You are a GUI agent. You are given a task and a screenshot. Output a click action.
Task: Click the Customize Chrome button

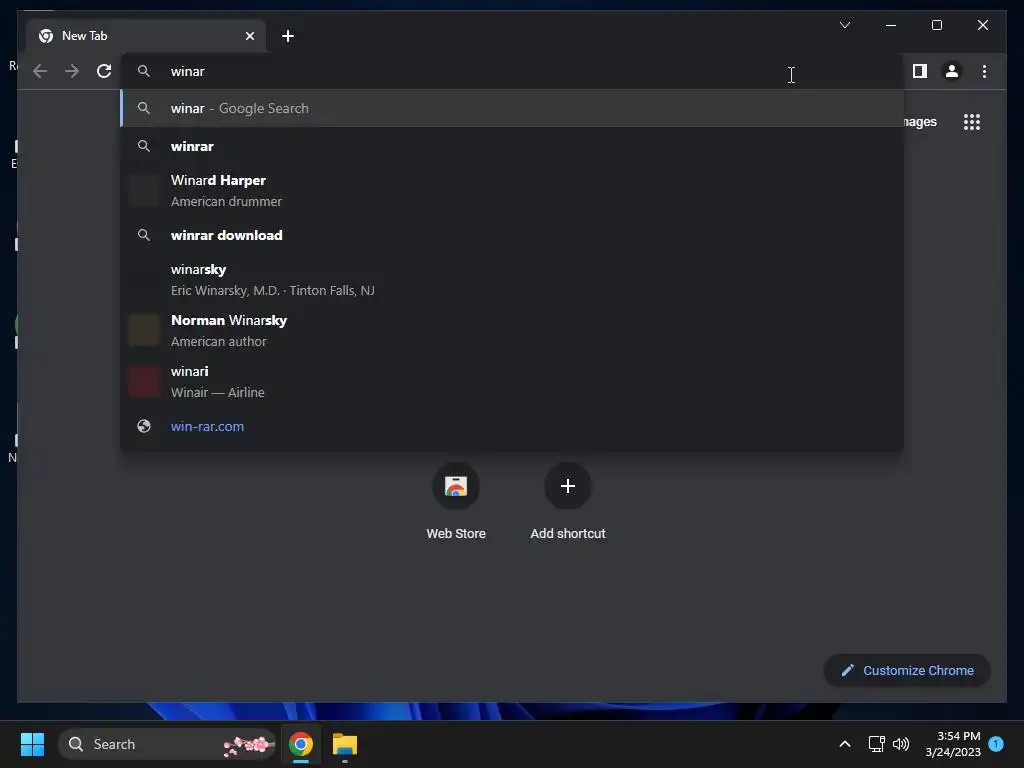(907, 671)
